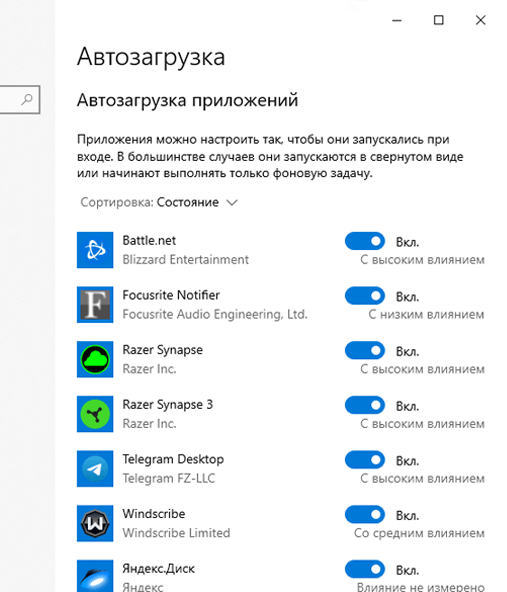
Task: Click the Яндекс.Диск name text
Action: coord(159,569)
